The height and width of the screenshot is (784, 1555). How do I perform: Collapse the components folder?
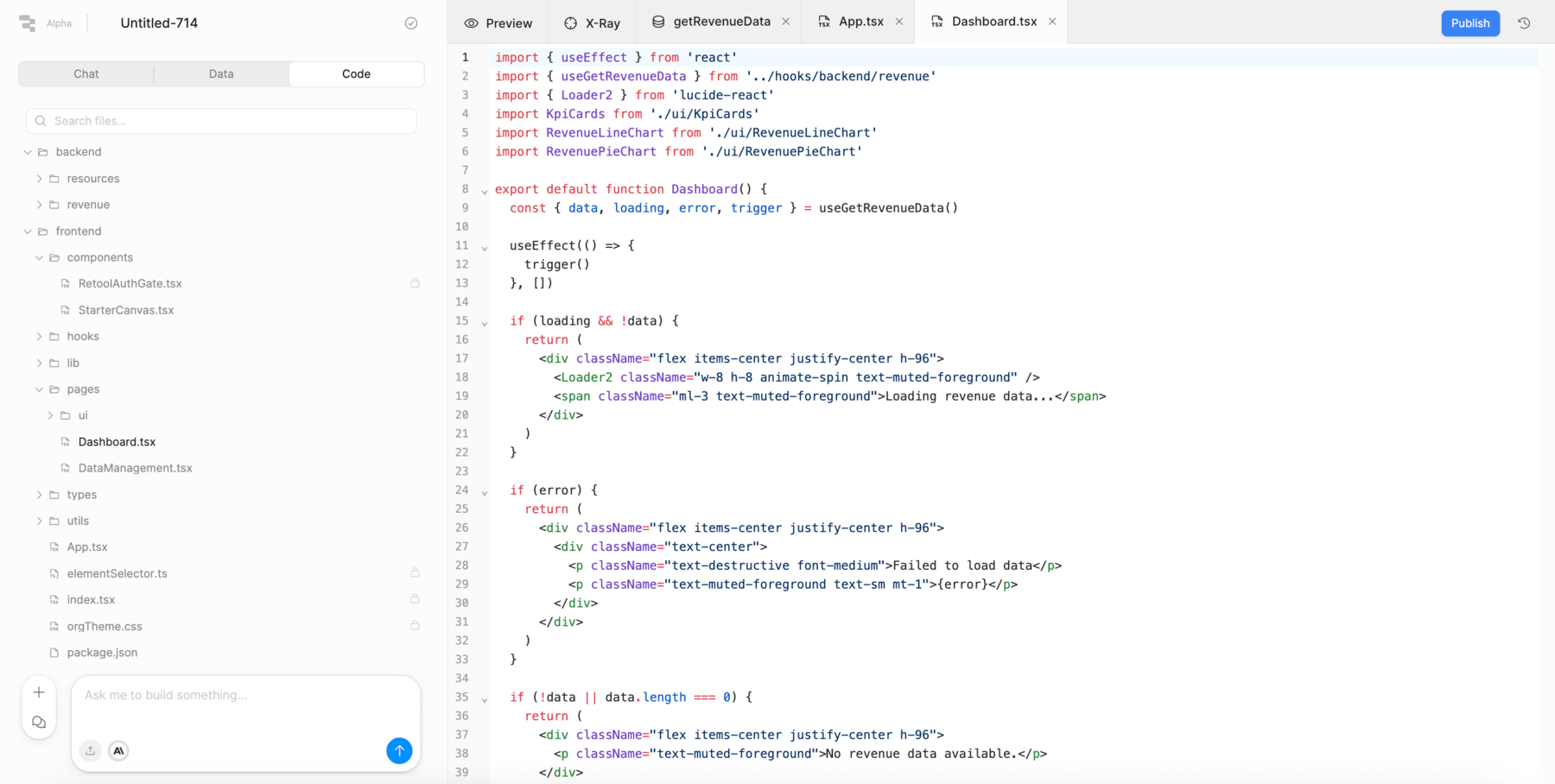coord(39,257)
